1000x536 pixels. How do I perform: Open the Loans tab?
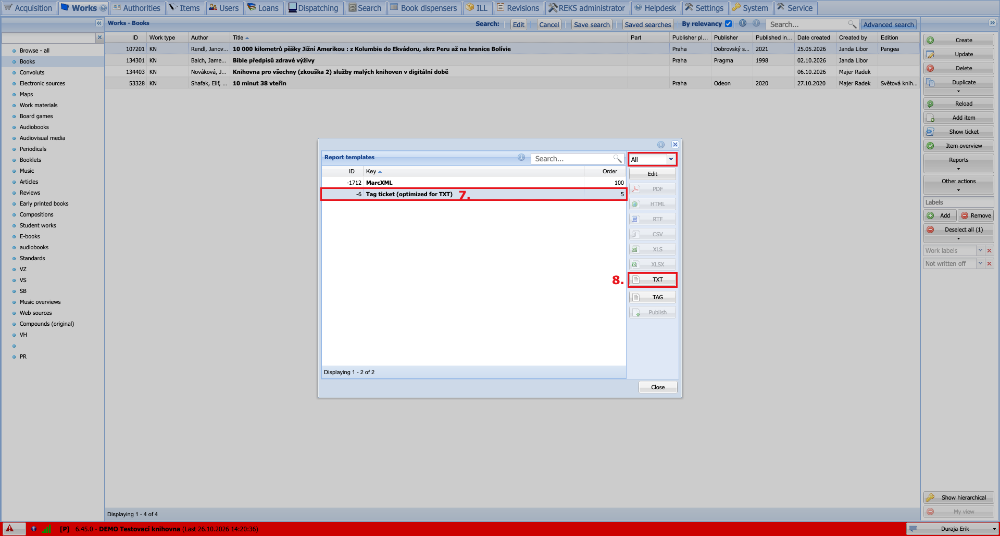(263, 8)
